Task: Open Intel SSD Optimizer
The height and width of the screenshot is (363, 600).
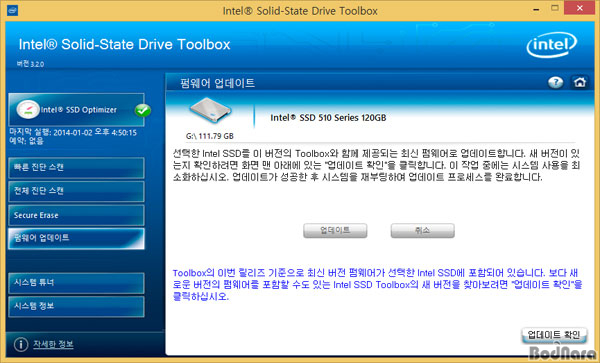Action: pyautogui.click(x=76, y=110)
